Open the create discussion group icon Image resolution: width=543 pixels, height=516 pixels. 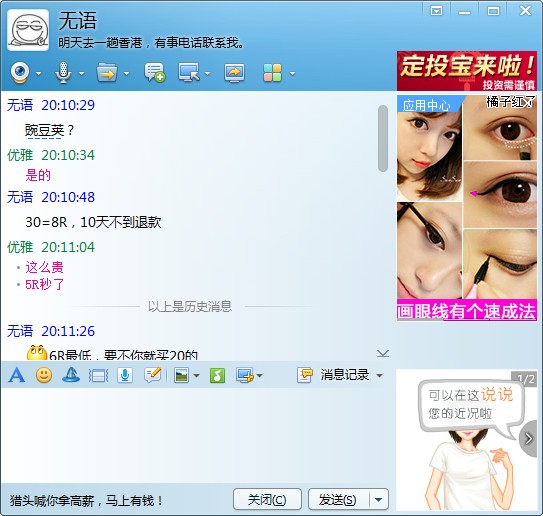pos(154,73)
